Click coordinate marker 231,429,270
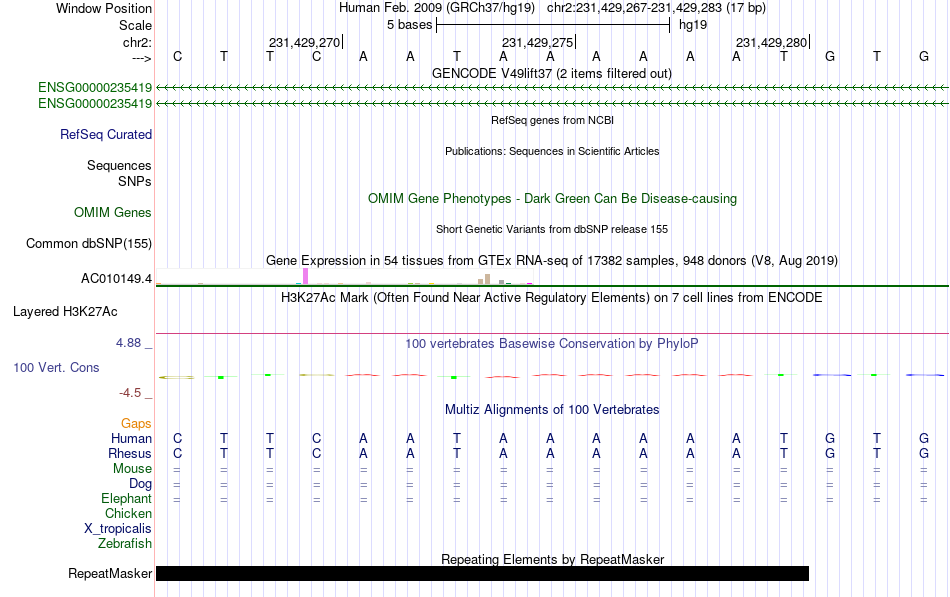 tap(305, 42)
